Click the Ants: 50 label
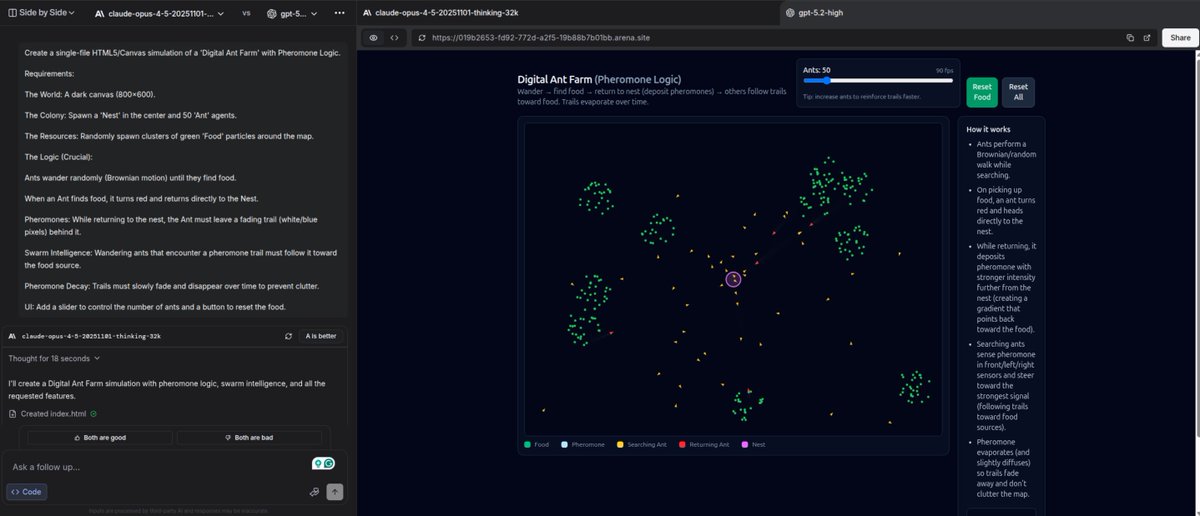Viewport: 1200px width, 516px height. coord(817,70)
